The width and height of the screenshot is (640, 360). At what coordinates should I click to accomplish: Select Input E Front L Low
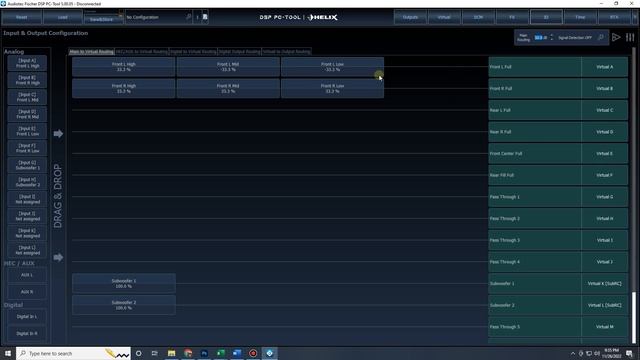coord(27,131)
